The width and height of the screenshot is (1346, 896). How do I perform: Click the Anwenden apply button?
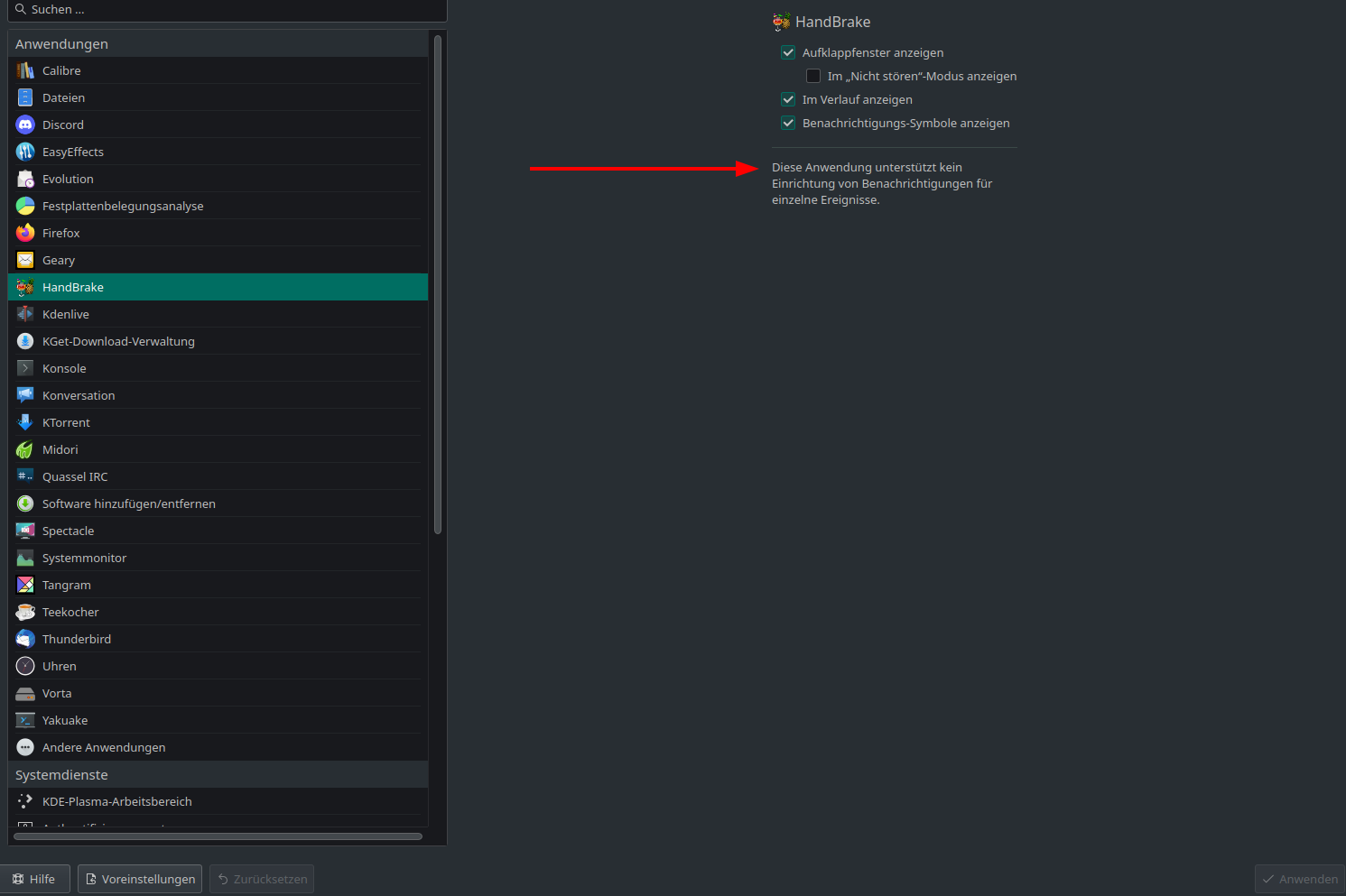point(1299,879)
